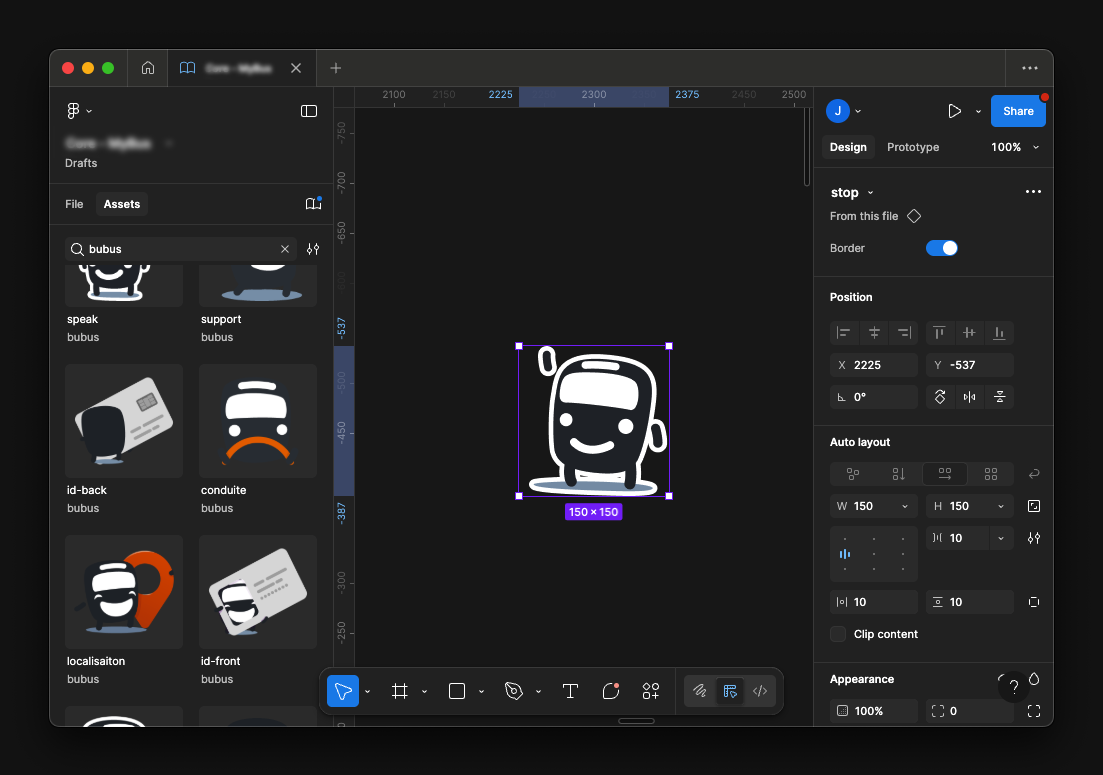Open asset search filter settings icon

pos(313,249)
